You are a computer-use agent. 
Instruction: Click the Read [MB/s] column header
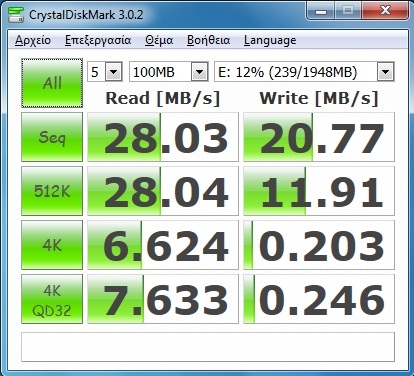163,99
